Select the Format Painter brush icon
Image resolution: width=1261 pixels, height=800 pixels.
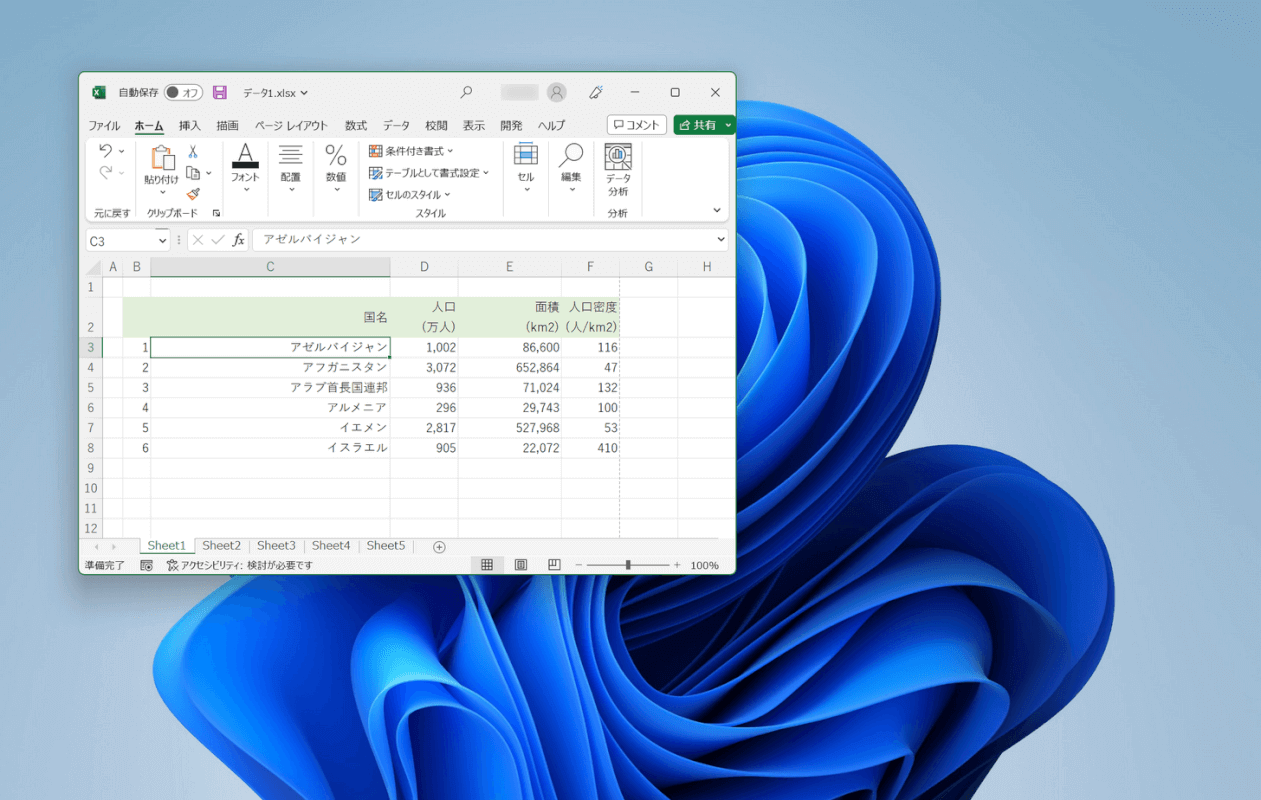(x=193, y=194)
